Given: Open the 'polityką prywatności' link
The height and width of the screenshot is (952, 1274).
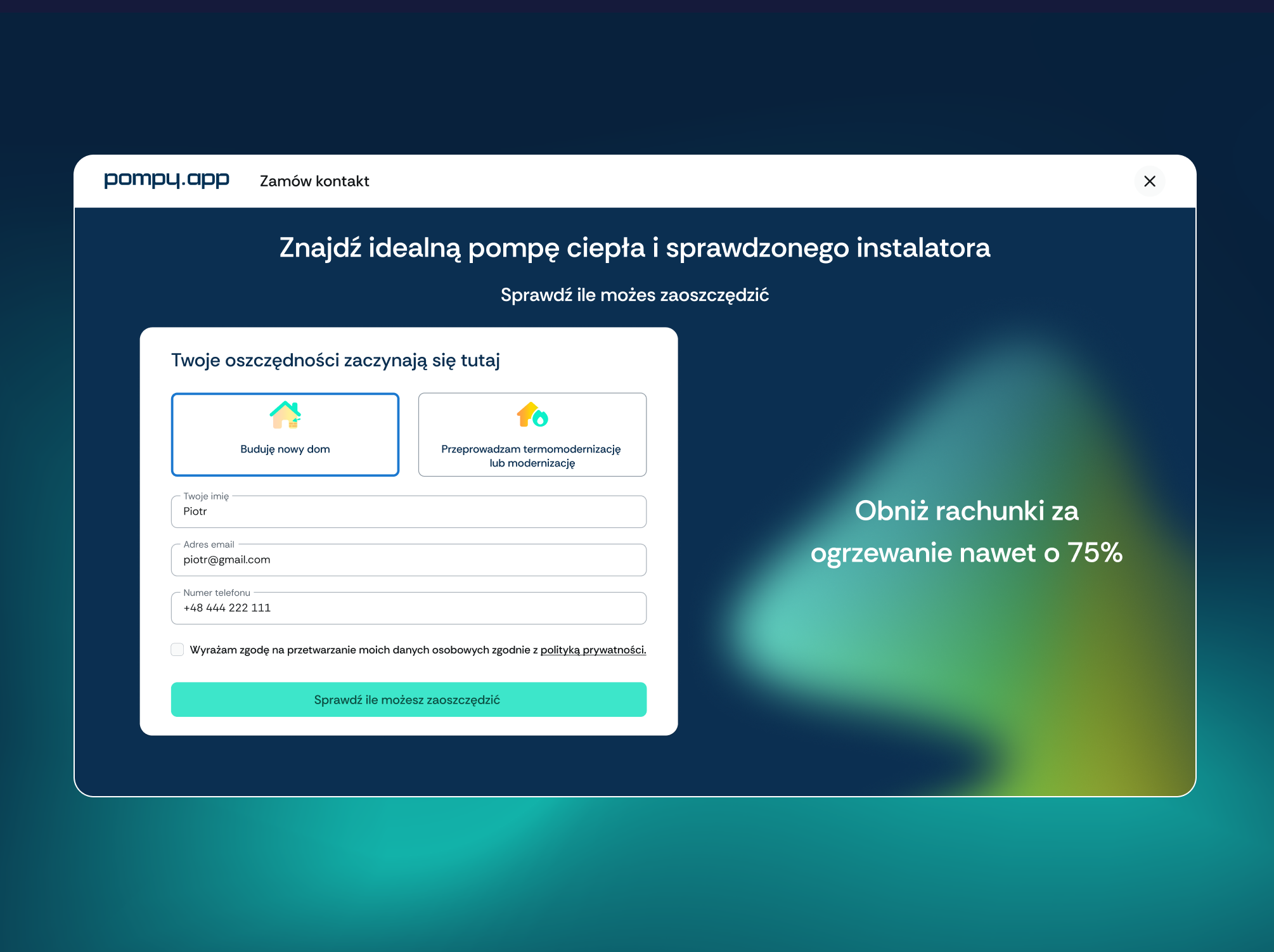Looking at the screenshot, I should (x=593, y=650).
